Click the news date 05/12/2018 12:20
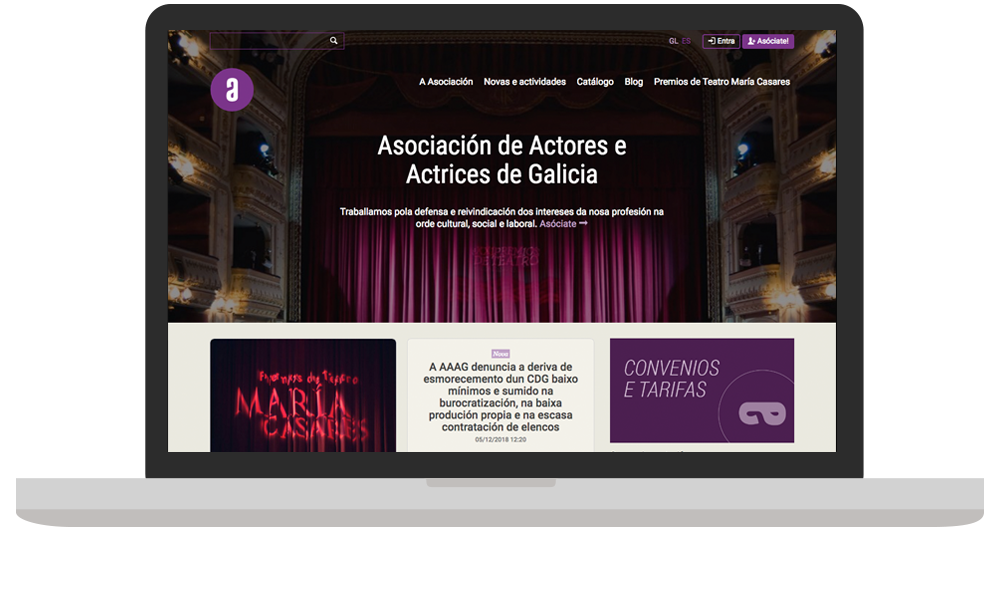The width and height of the screenshot is (1000, 600). 501,439
